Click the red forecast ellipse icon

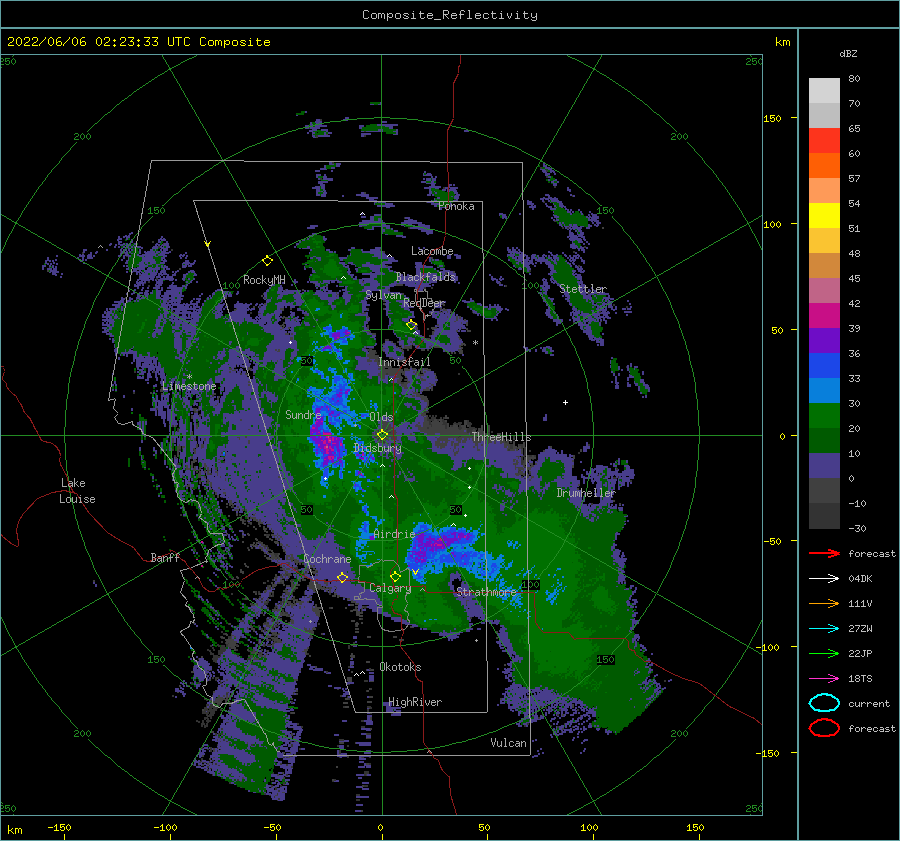click(x=824, y=728)
